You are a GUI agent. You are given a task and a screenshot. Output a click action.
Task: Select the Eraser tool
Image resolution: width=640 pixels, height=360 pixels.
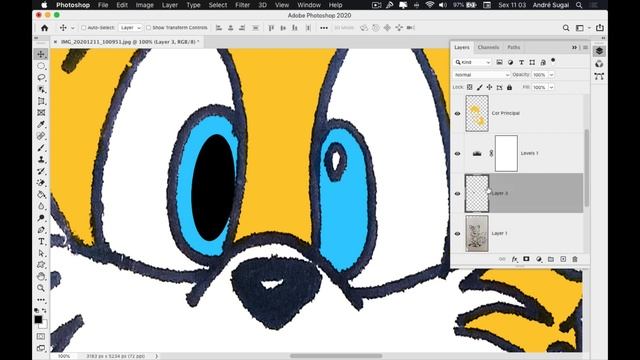(x=41, y=183)
